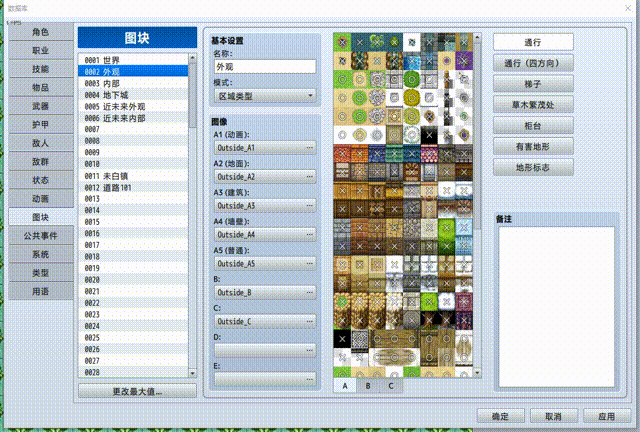This screenshot has height=432, width=640.
Task: Select the 图块 tab in sidebar
Action: 40,217
